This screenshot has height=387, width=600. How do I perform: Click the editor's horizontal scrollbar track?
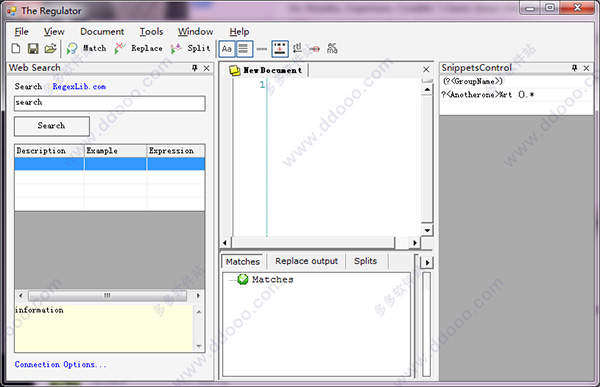(x=314, y=243)
